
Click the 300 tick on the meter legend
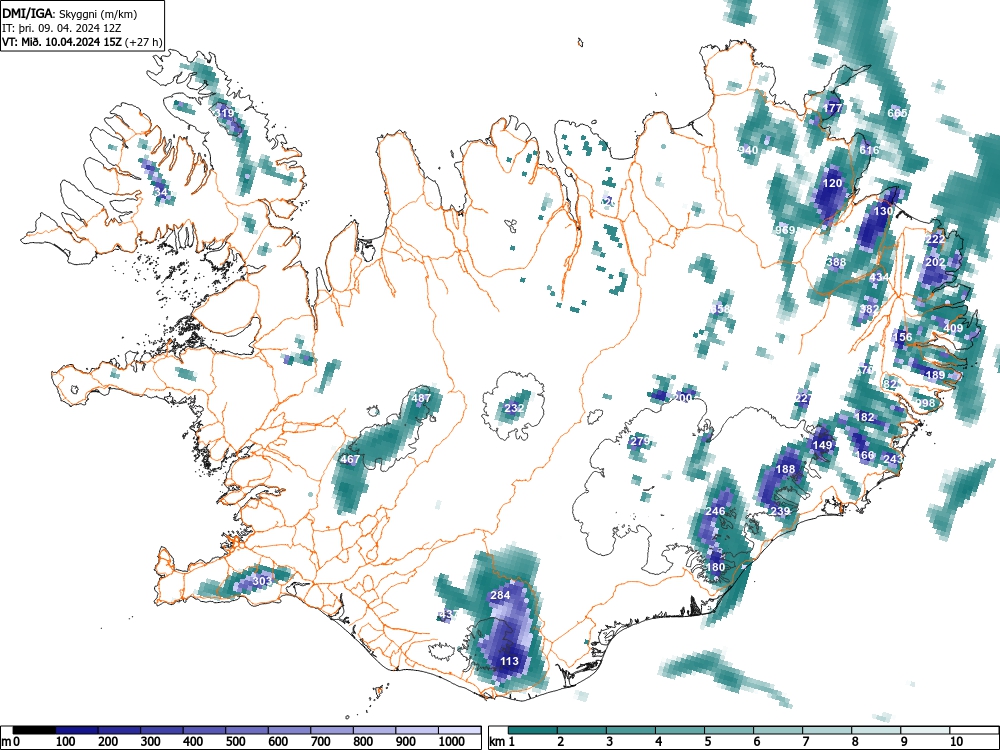tap(151, 742)
